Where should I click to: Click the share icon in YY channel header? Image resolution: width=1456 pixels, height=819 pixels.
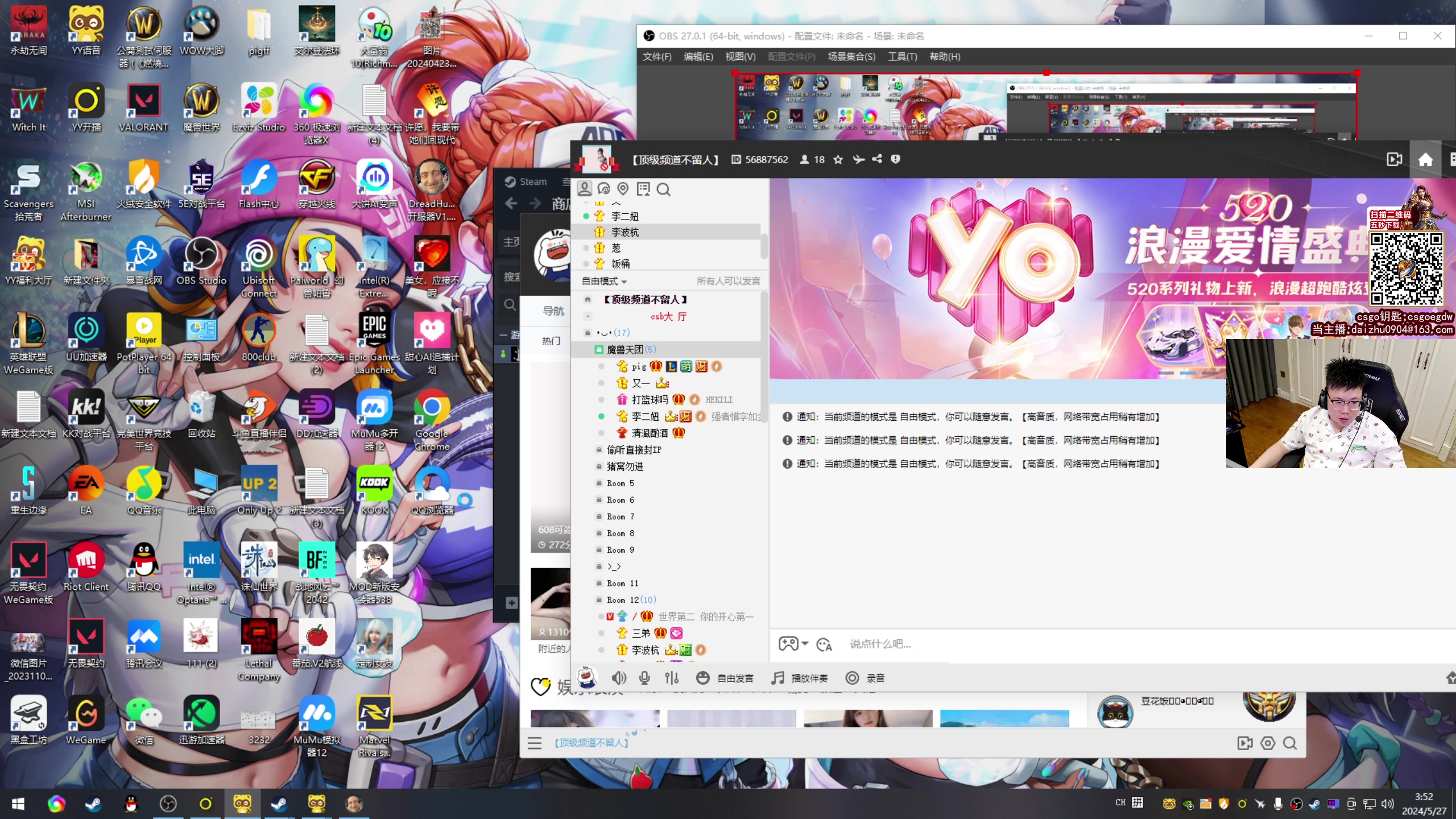[x=877, y=159]
